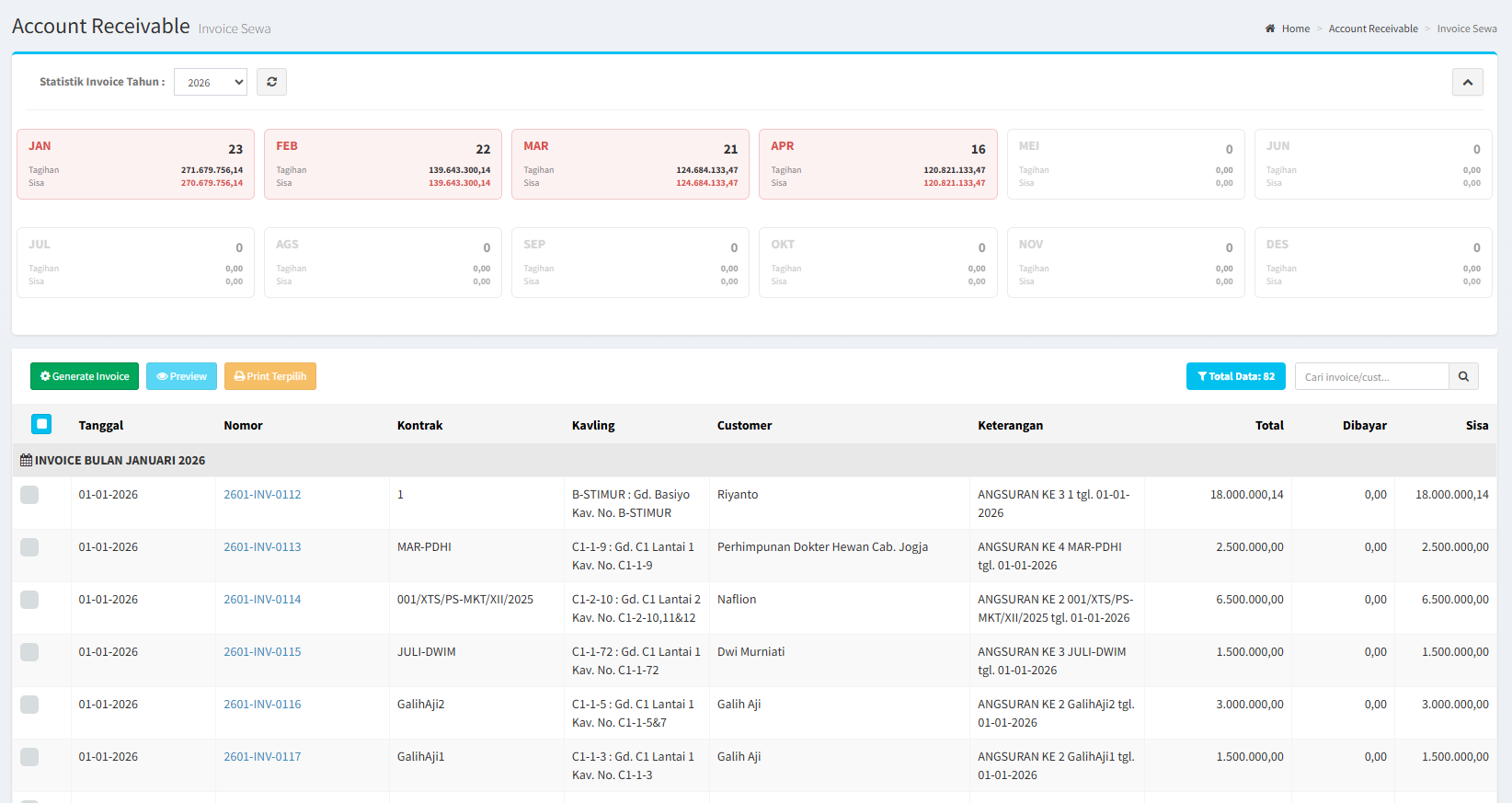Click calendar icon beside Invoice Bulan Januari
Screen dimensions: 1512x803
tap(26, 460)
